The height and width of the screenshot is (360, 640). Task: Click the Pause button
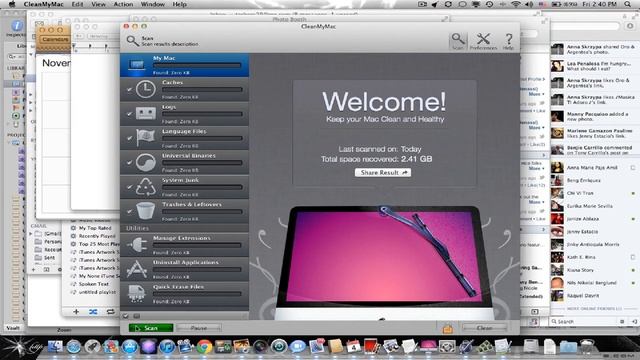pos(199,328)
